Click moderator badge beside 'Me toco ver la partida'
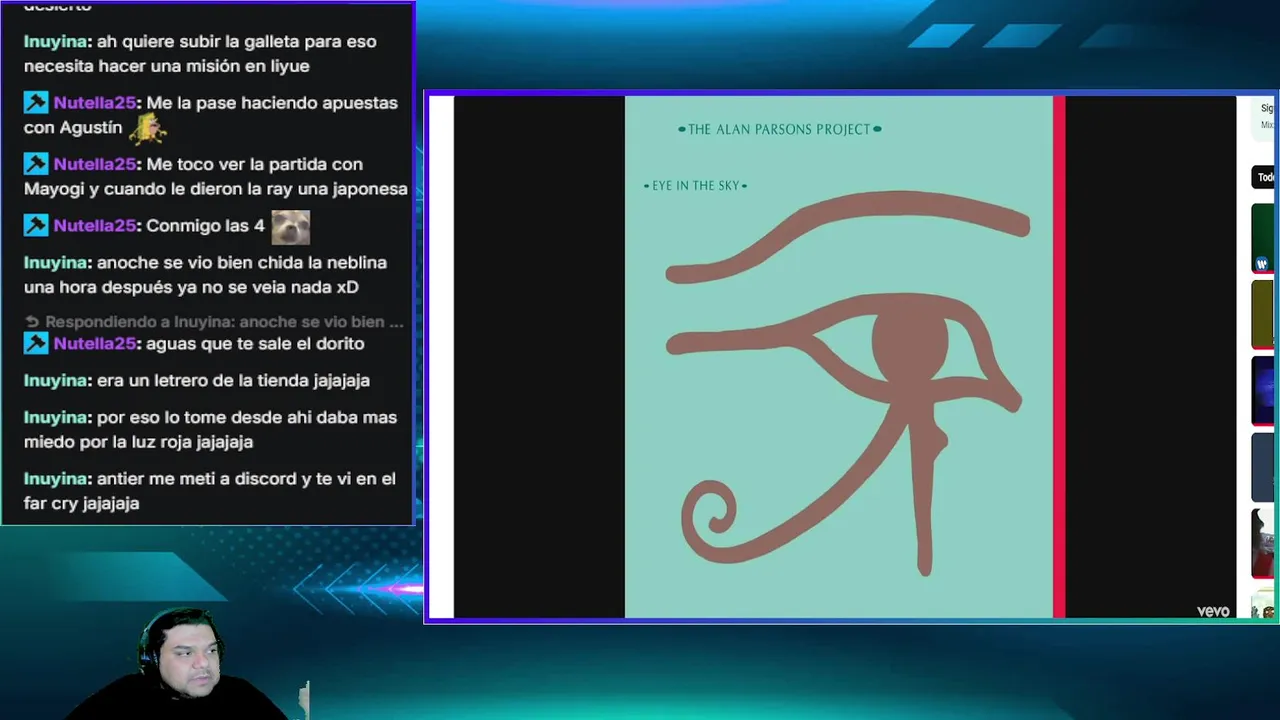 click(x=36, y=164)
